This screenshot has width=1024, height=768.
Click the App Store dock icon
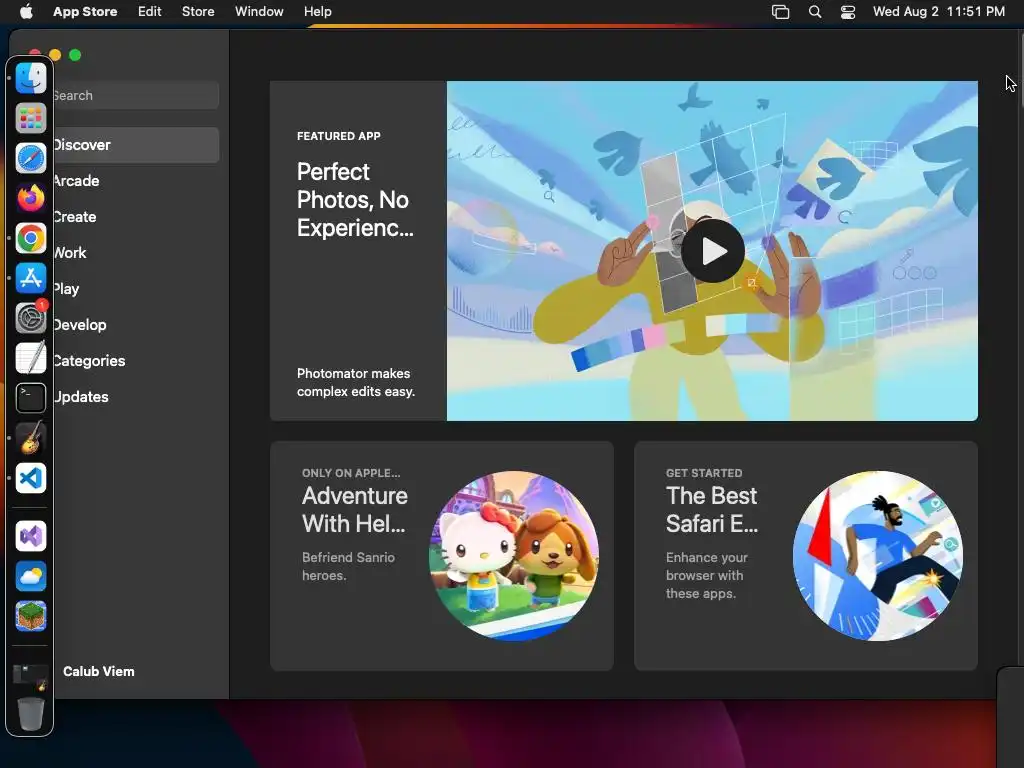click(x=31, y=278)
